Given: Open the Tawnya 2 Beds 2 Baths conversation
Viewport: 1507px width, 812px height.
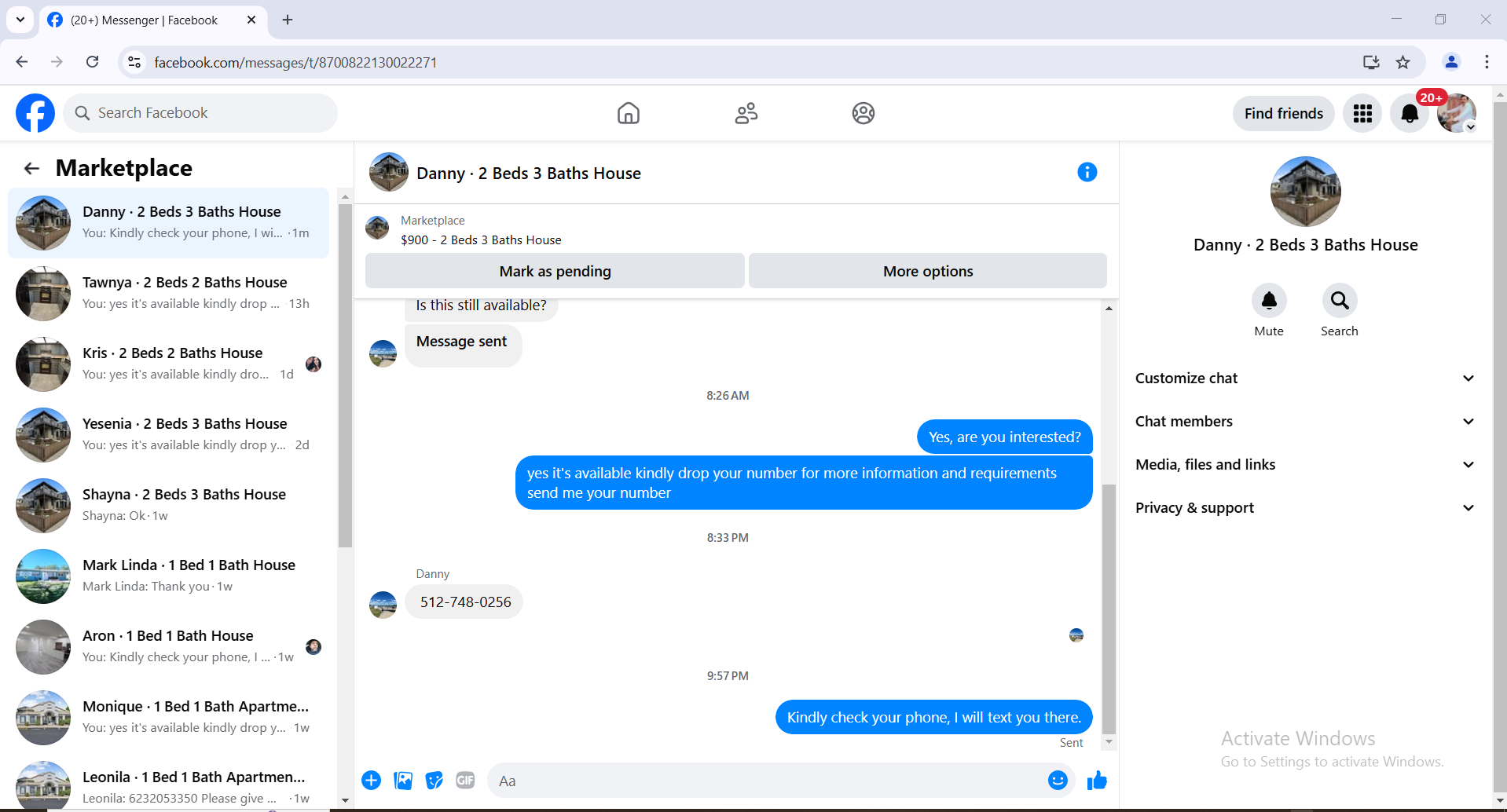Looking at the screenshot, I should pos(169,294).
